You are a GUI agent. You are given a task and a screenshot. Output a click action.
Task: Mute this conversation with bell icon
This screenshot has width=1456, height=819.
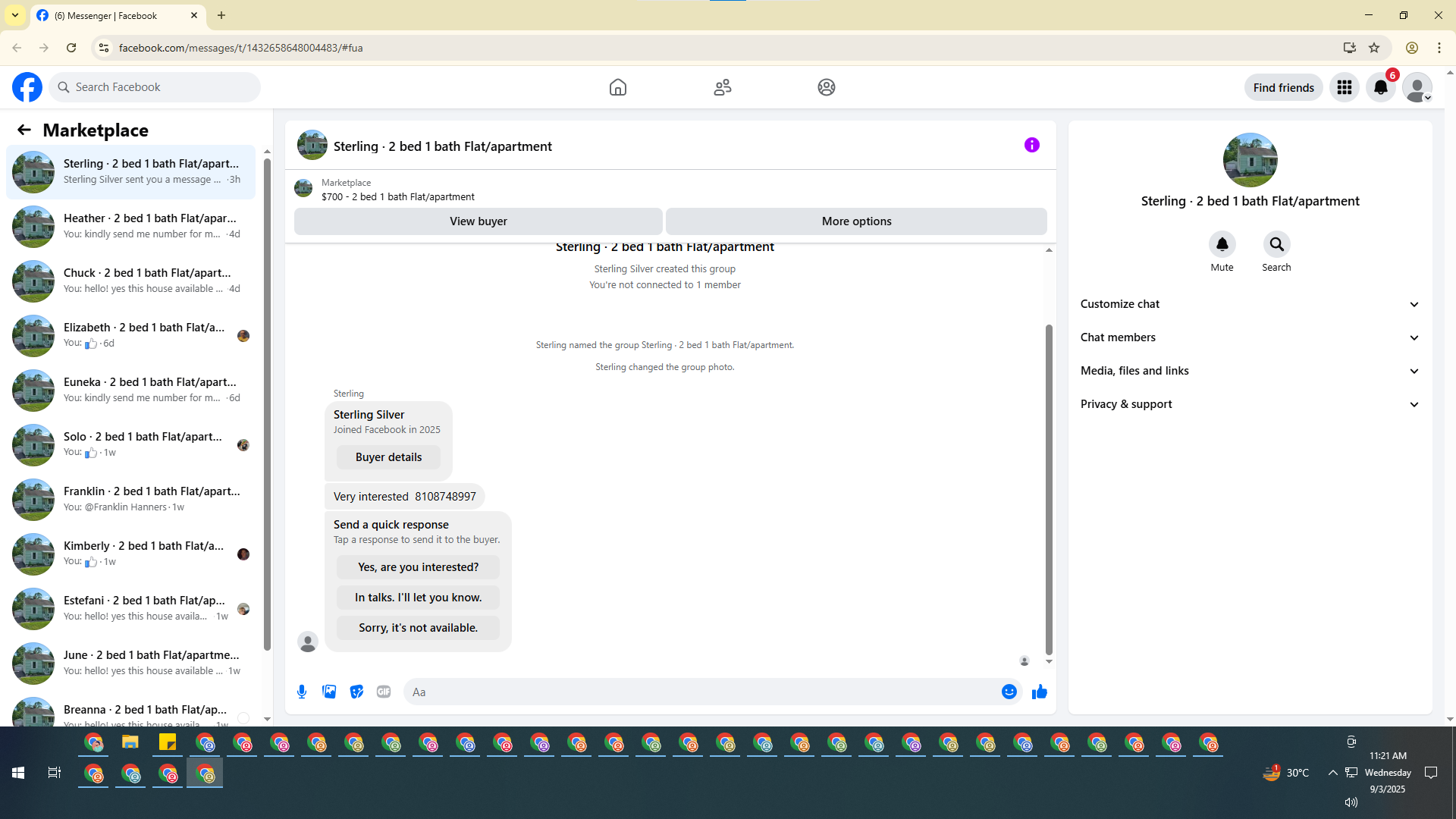[x=1222, y=244]
